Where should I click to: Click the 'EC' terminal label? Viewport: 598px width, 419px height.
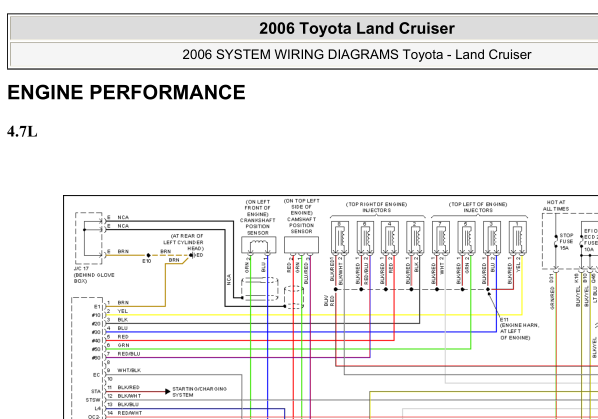[96, 375]
